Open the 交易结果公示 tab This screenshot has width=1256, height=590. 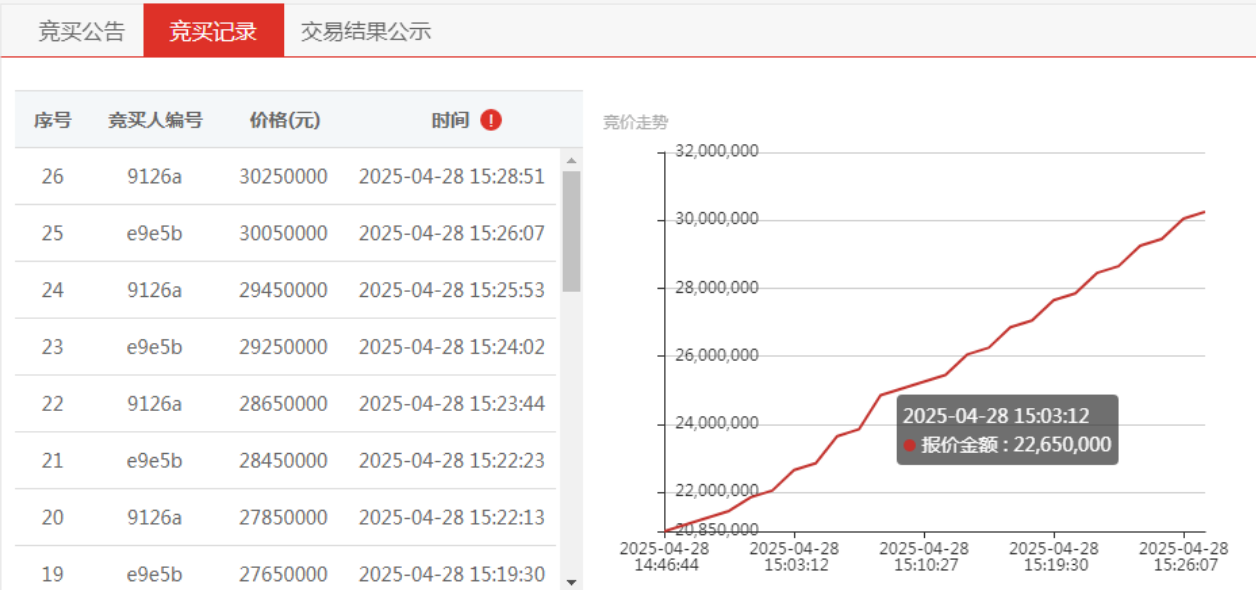pyautogui.click(x=366, y=31)
